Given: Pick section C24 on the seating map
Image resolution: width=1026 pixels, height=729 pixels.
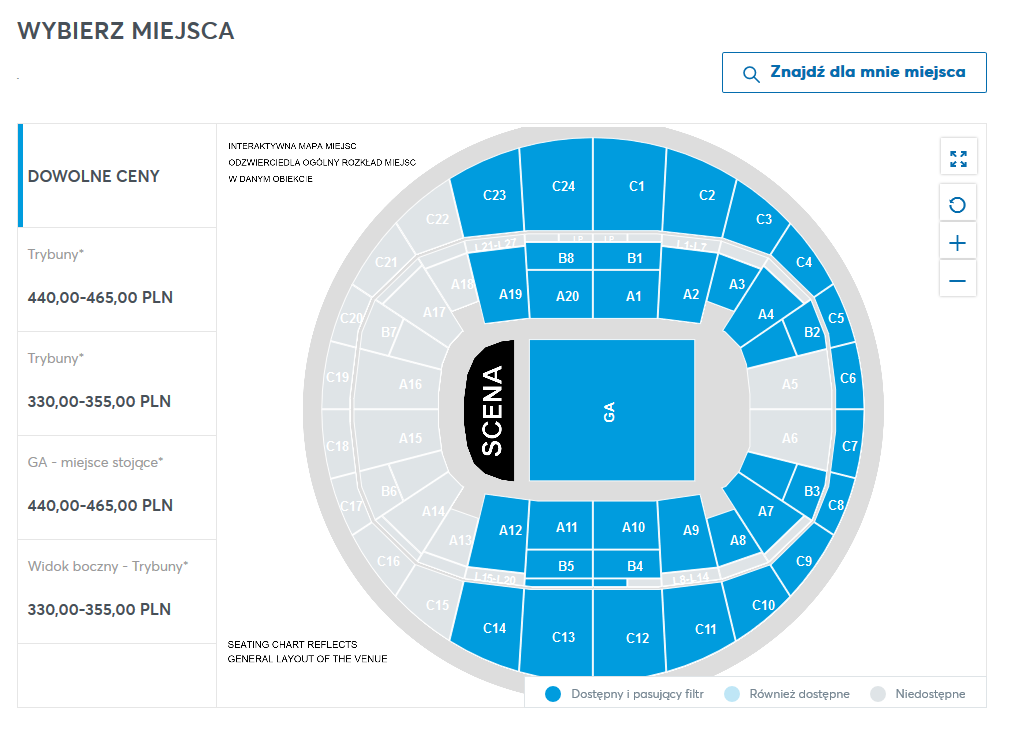Looking at the screenshot, I should (x=564, y=186).
